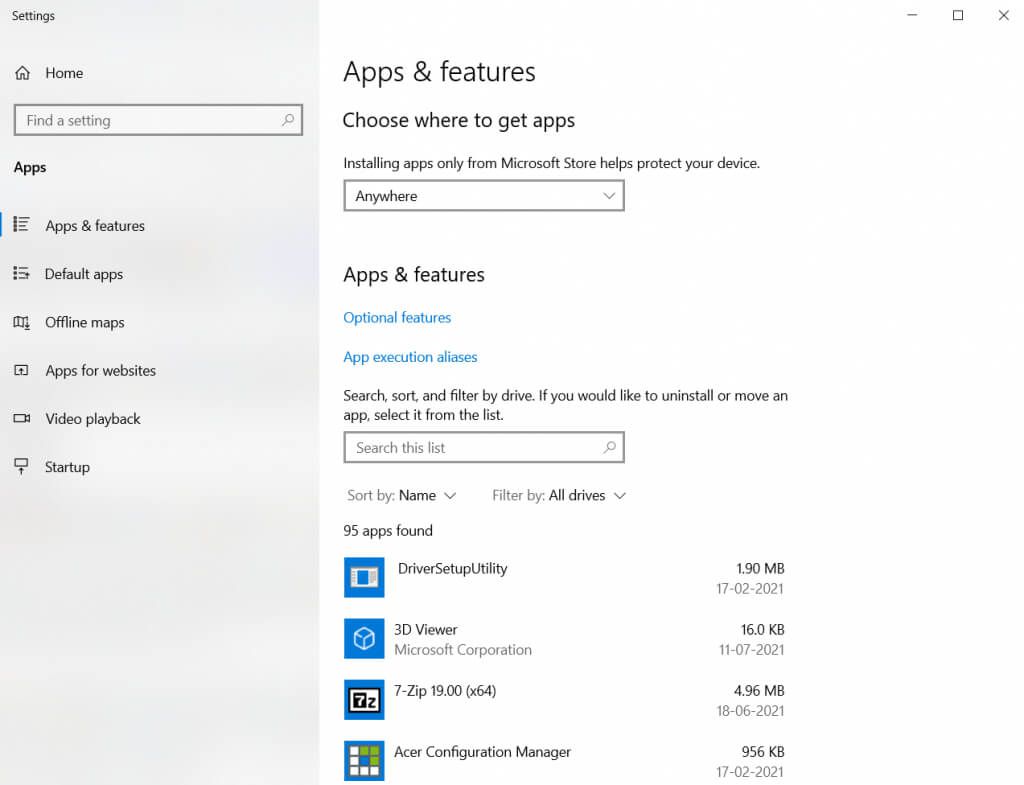1024x785 pixels.
Task: Open the App execution aliases link
Action: pos(410,357)
